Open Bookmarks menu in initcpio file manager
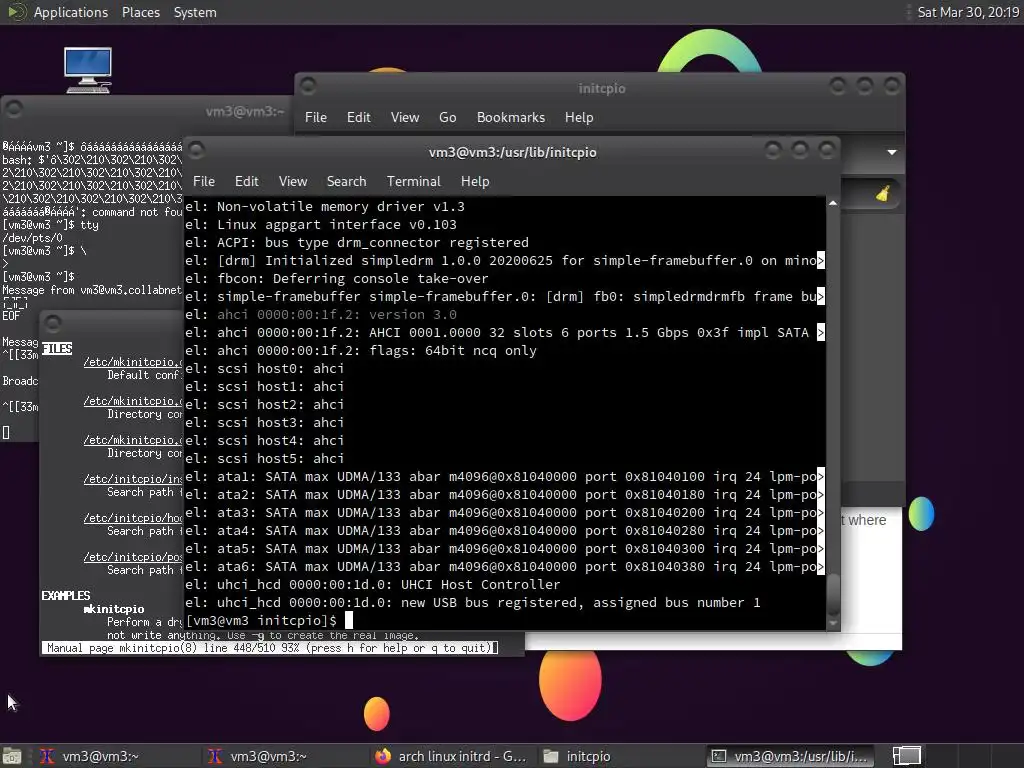 point(511,118)
